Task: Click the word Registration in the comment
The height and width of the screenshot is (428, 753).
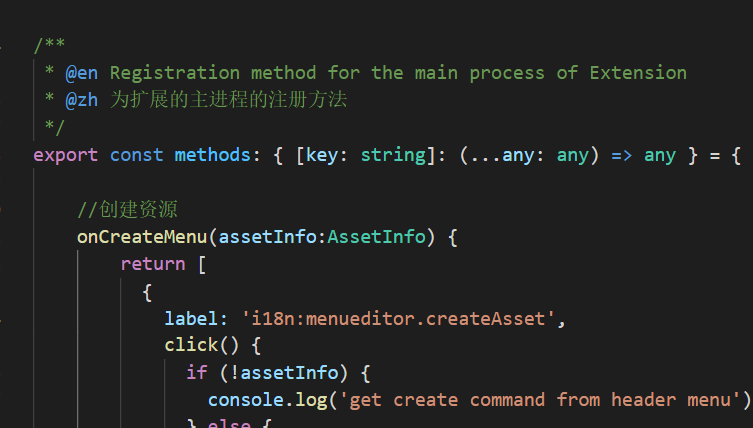Action: (175, 73)
